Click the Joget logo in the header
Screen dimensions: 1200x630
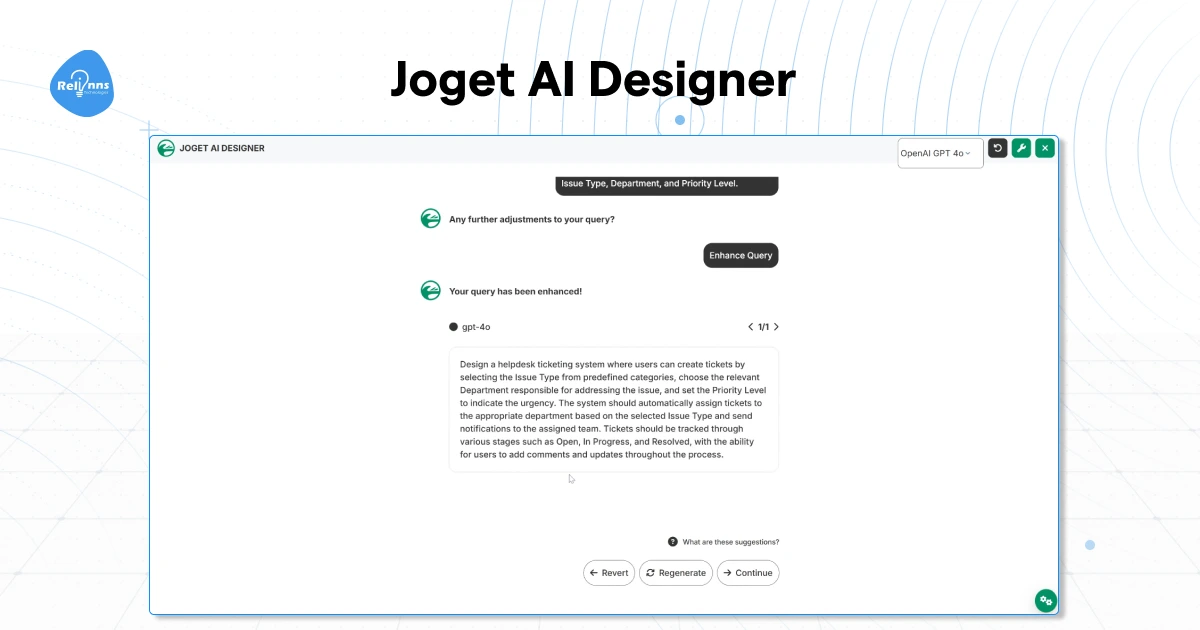click(166, 148)
